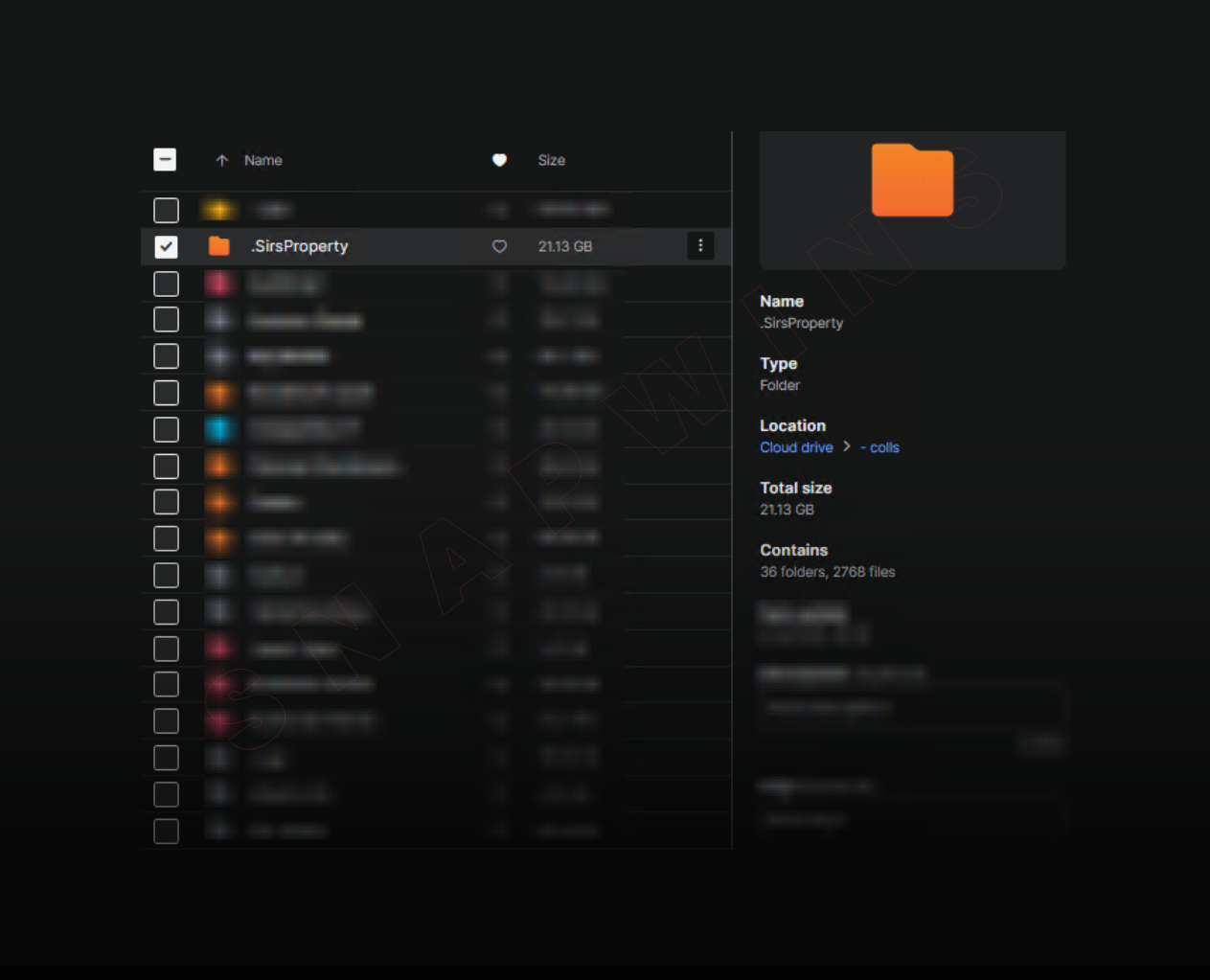Click the sort direction arrow beside Name

[221, 161]
